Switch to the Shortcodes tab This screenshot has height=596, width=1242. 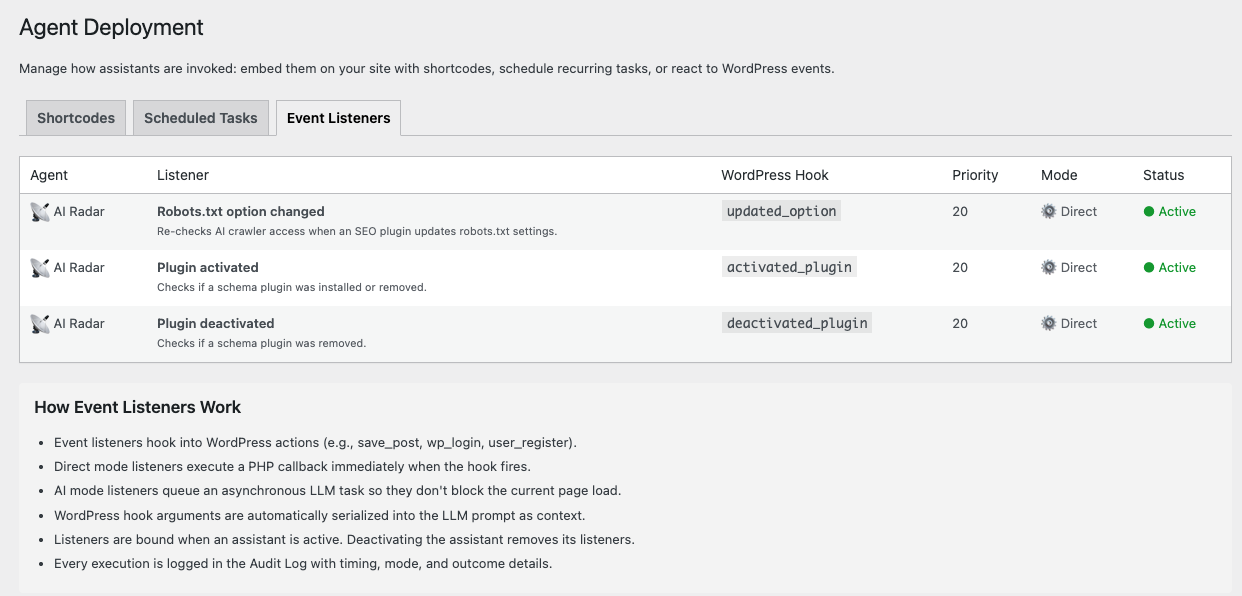pos(76,118)
